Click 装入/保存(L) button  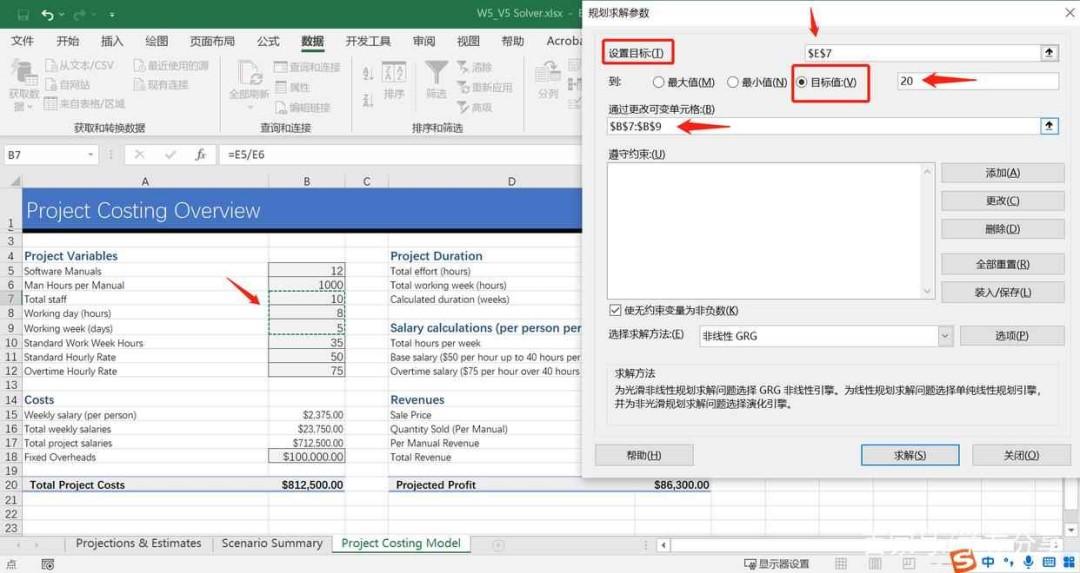pos(1002,293)
